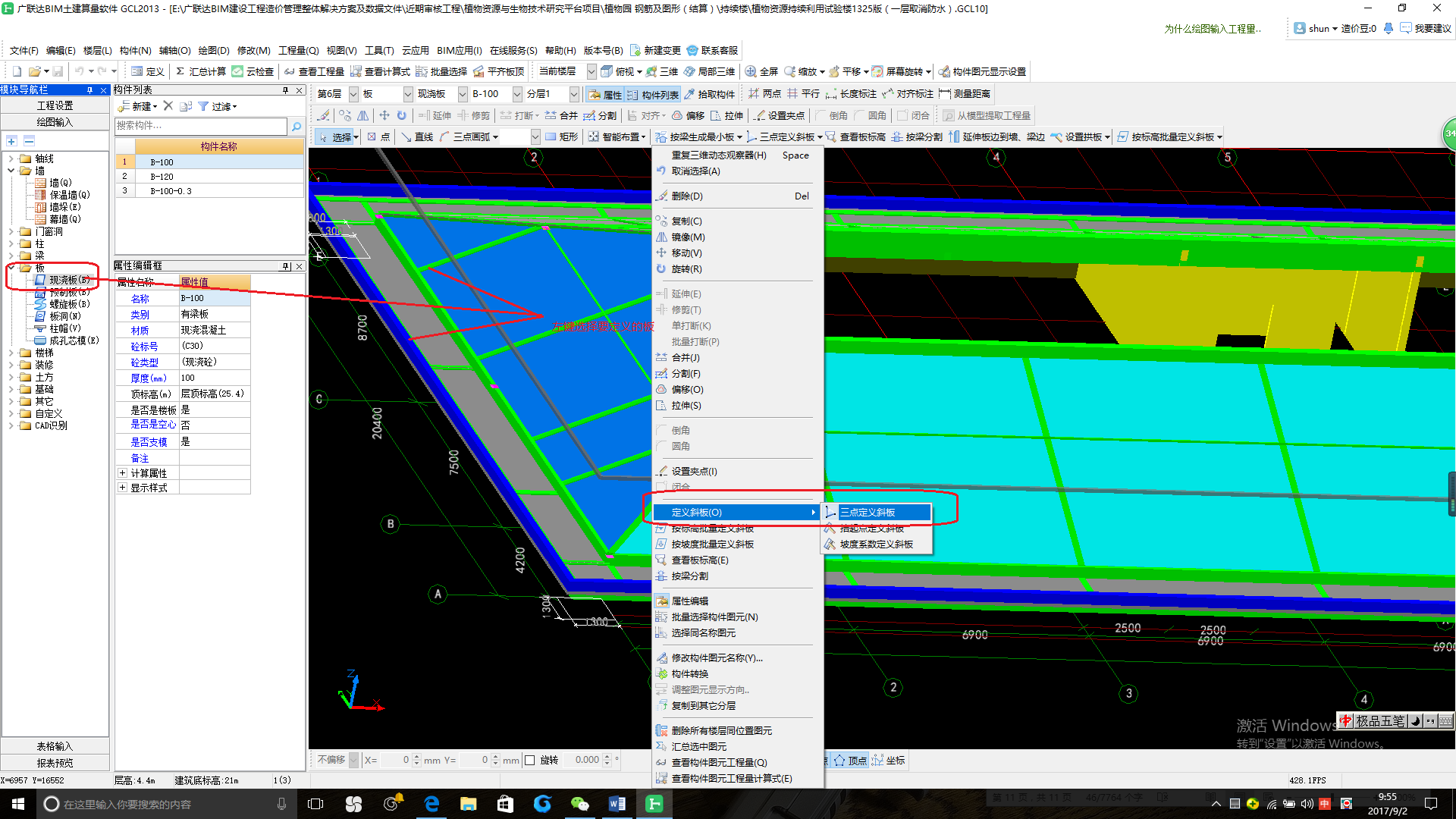
Task: Open 查看工程量 from the top toolbar
Action: pyautogui.click(x=314, y=71)
